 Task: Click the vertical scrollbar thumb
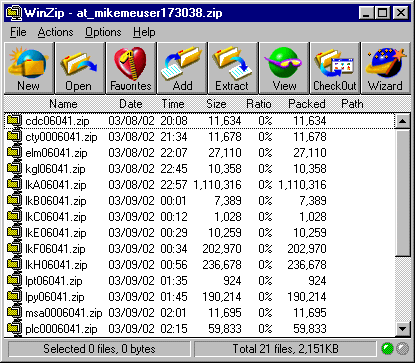[x=402, y=192]
